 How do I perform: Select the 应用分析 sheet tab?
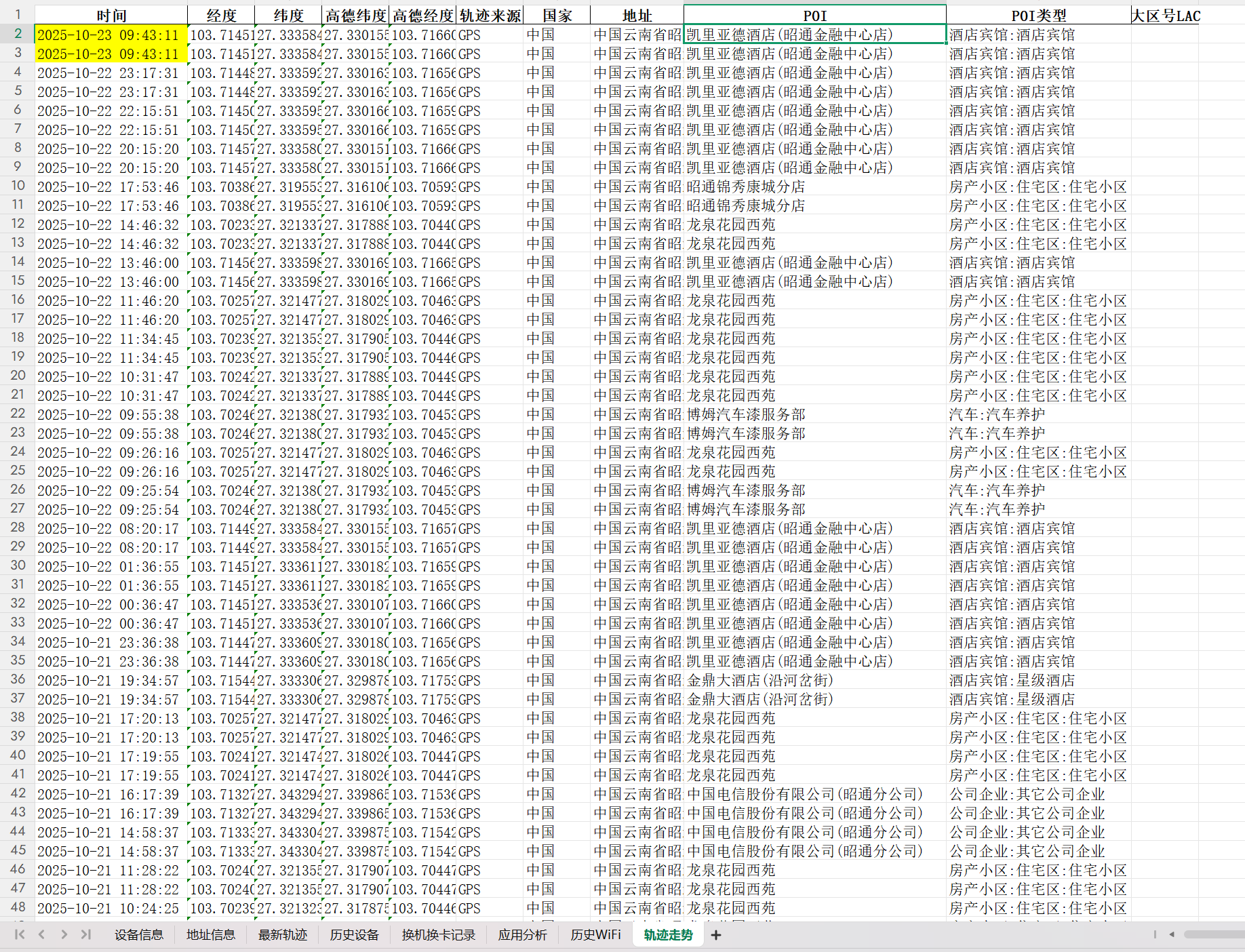pyautogui.click(x=522, y=935)
